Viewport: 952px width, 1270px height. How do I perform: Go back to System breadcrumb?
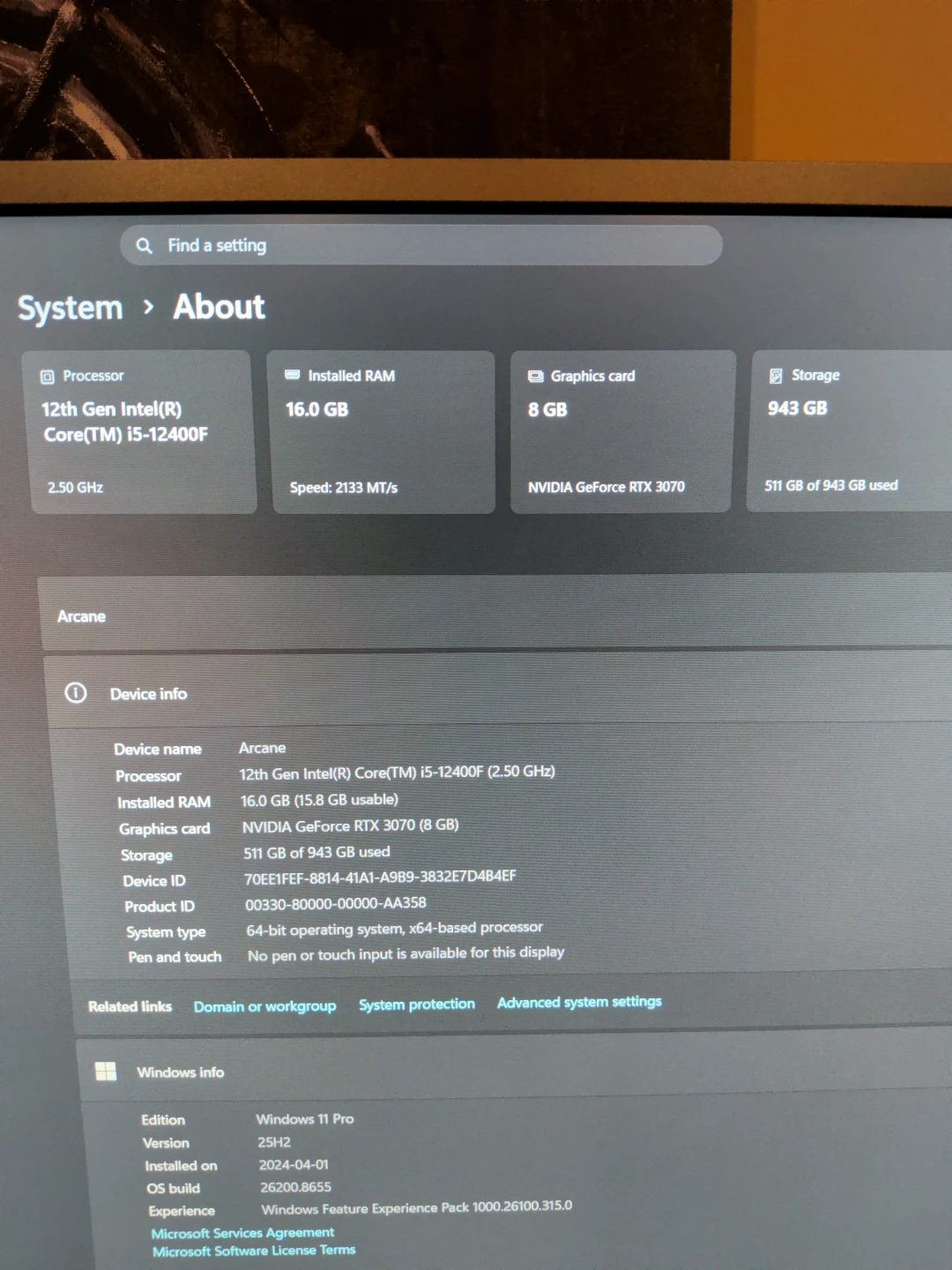[71, 309]
